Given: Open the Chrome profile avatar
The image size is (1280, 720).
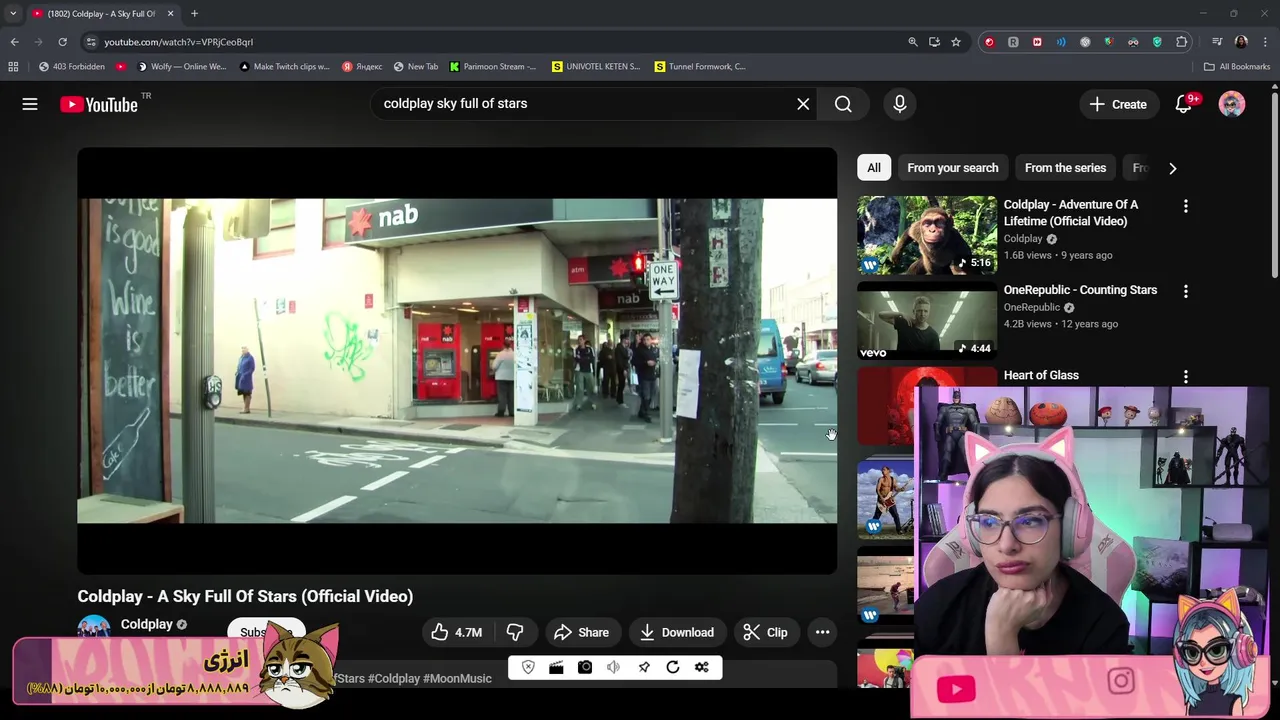Looking at the screenshot, I should coord(1241,42).
